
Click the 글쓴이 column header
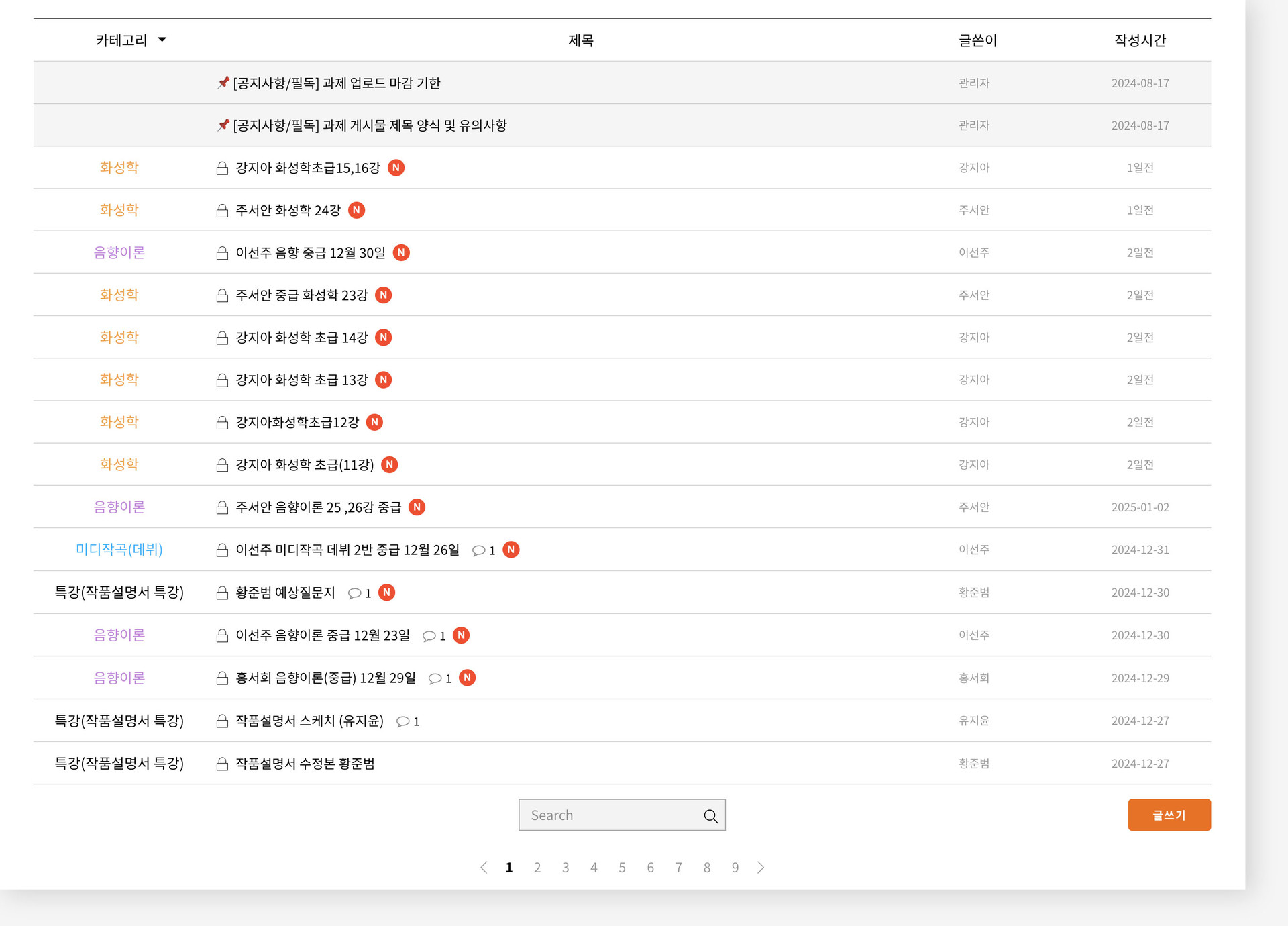tap(977, 40)
